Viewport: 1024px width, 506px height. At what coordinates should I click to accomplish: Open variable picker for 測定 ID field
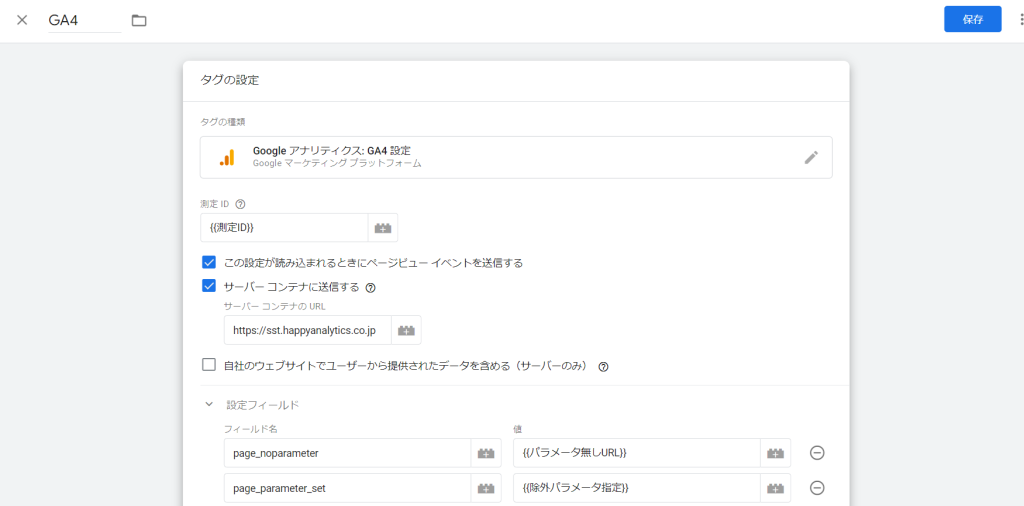pos(383,228)
